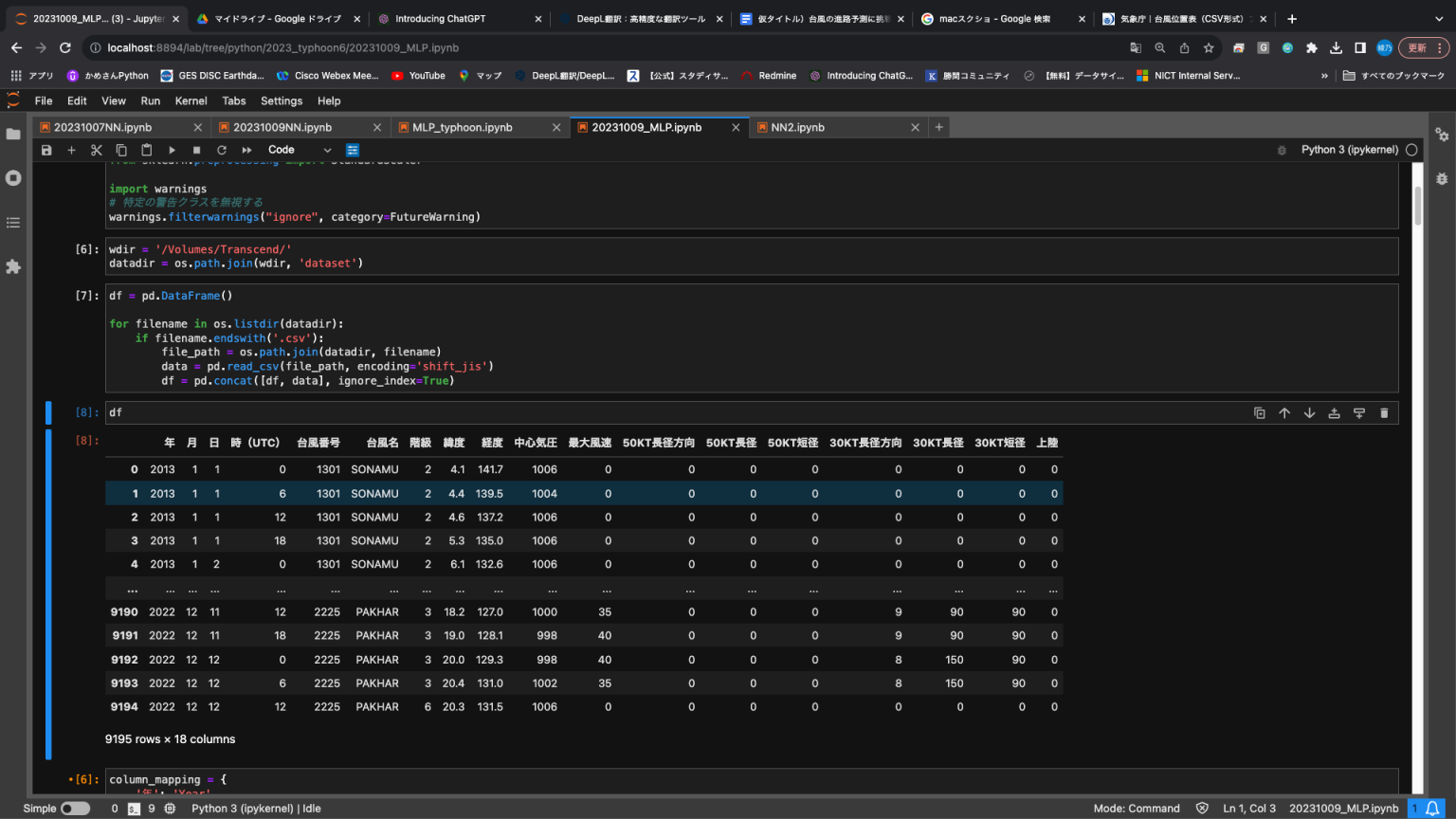This screenshot has height=819, width=1456.
Task: Click the Python 3 (ipykernel) | Idle status
Action: pyautogui.click(x=256, y=809)
